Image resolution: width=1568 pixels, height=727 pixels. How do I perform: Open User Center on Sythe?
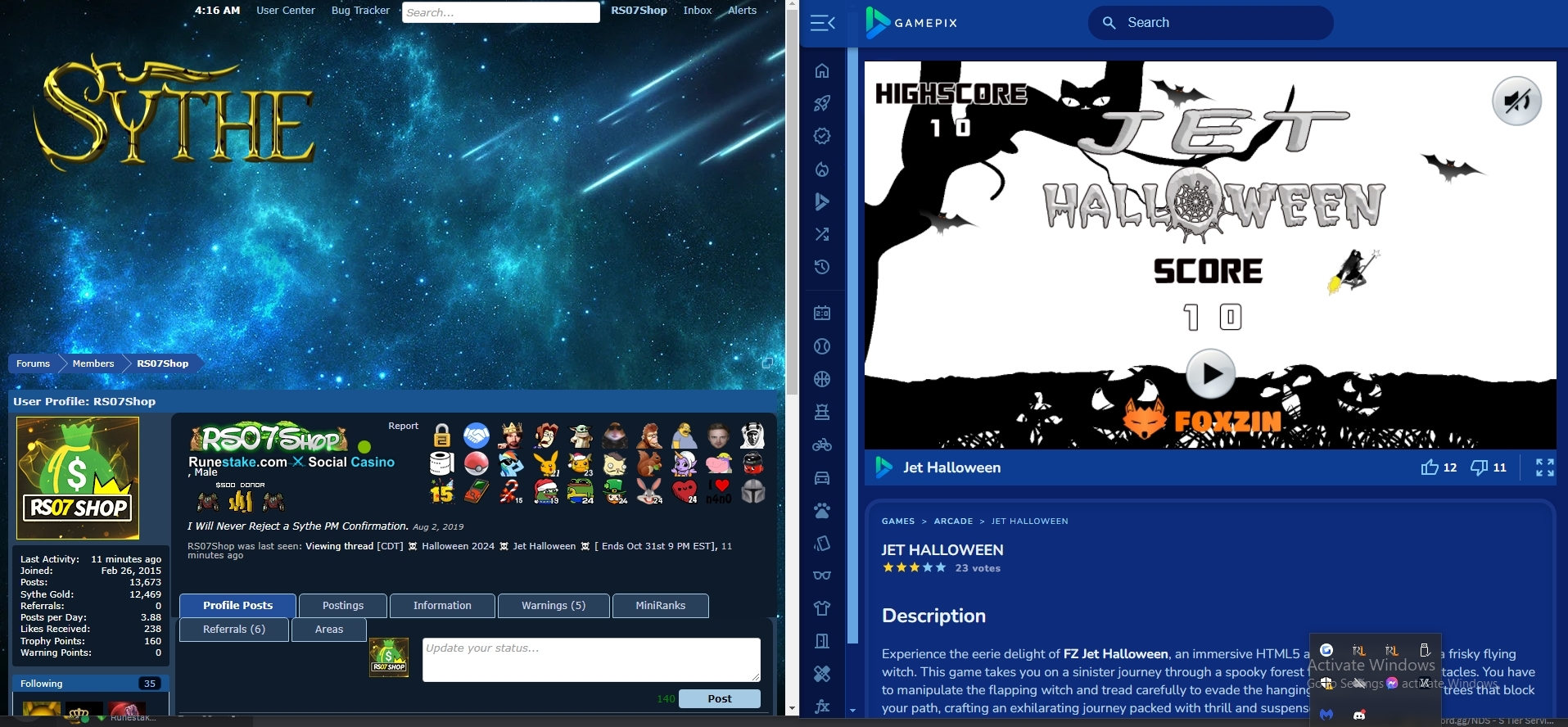pos(286,11)
